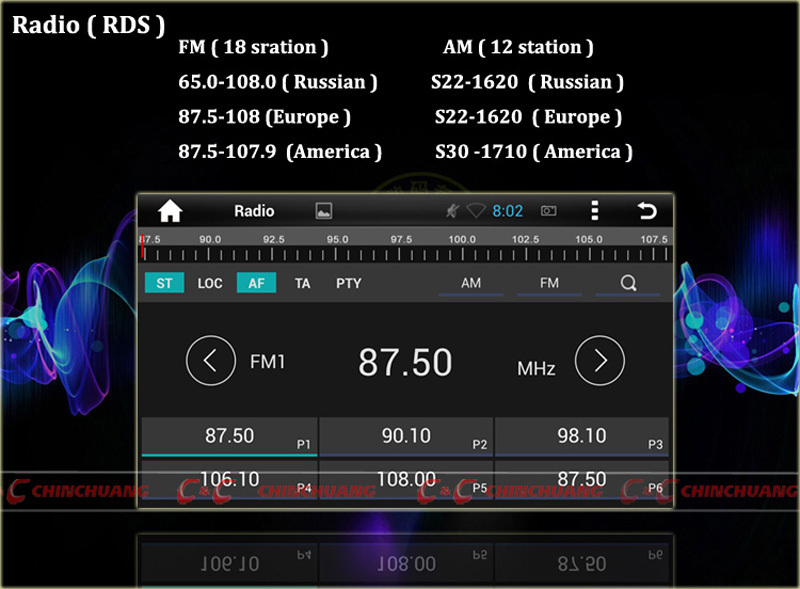The height and width of the screenshot is (589, 800).
Task: Disable the AF alternate frequency option
Action: (x=256, y=283)
